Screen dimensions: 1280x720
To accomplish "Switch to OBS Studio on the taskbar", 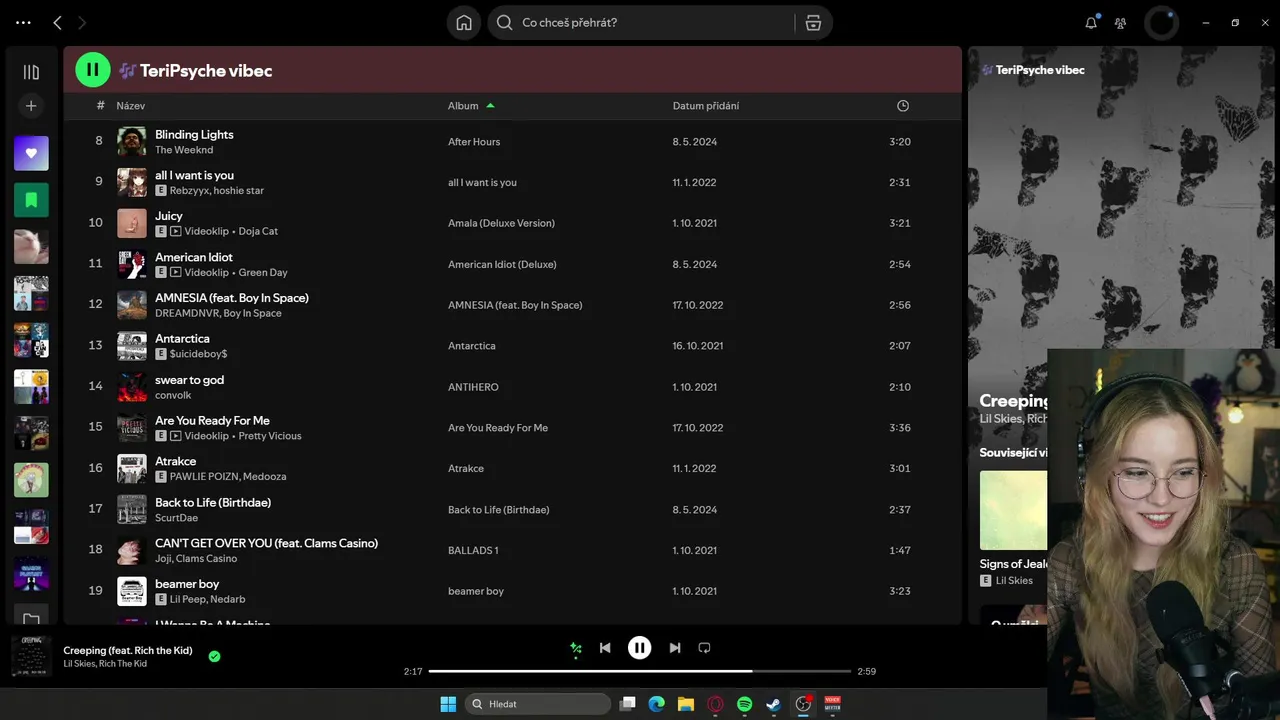I will click(x=803, y=704).
